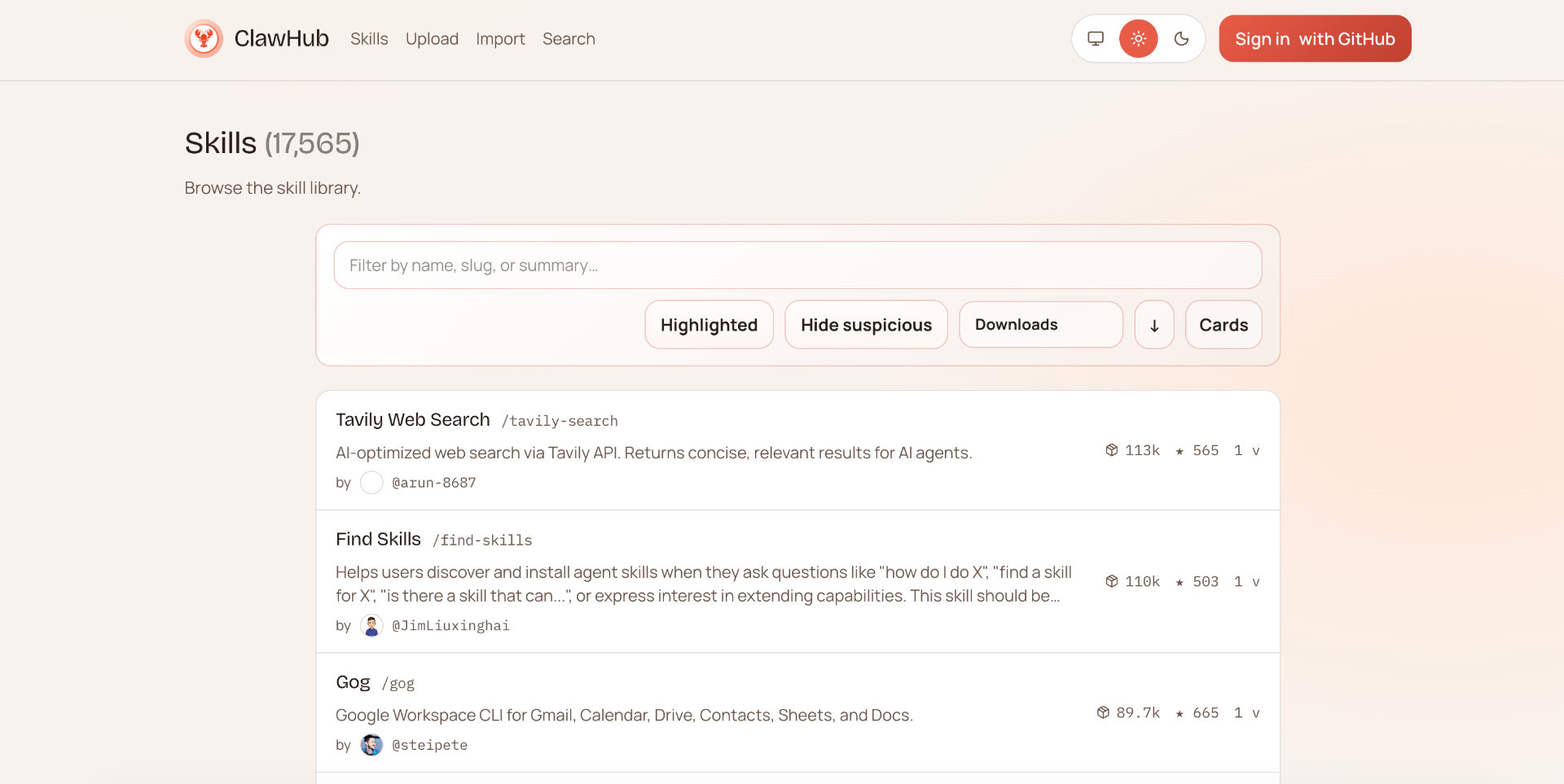The image size is (1564, 784).
Task: Click the blank avatar of @arun-8687
Action: (371, 483)
